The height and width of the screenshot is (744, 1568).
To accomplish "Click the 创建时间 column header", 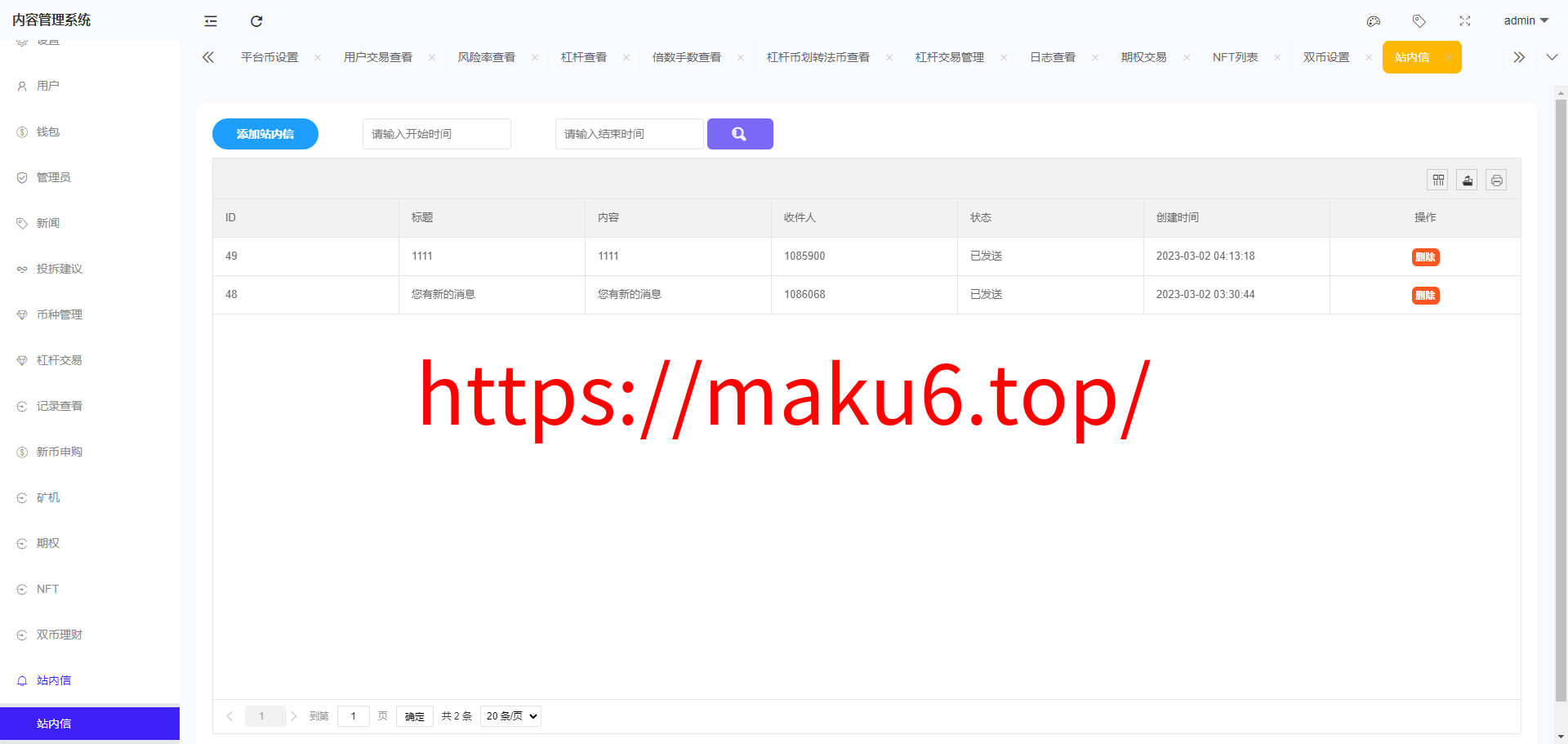I will (1236, 218).
